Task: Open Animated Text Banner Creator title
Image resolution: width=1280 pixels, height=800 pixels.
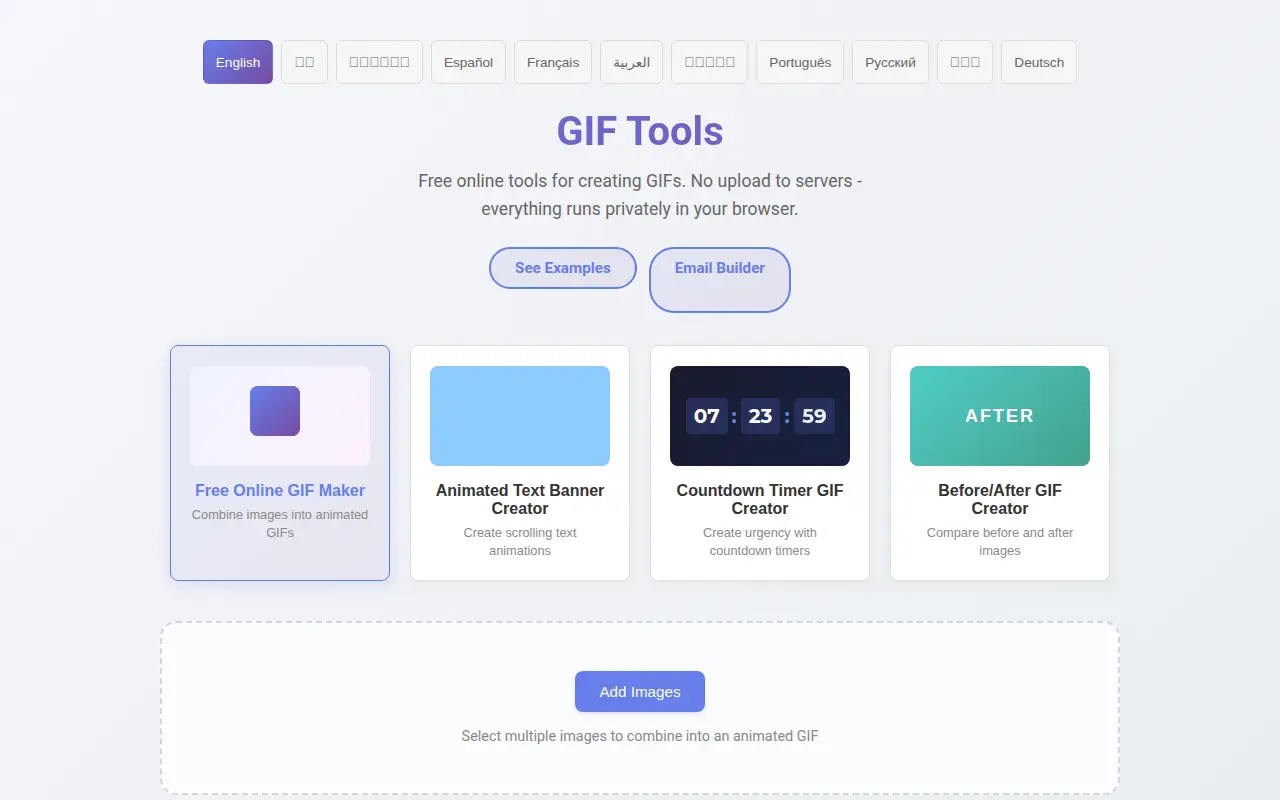Action: pos(520,499)
